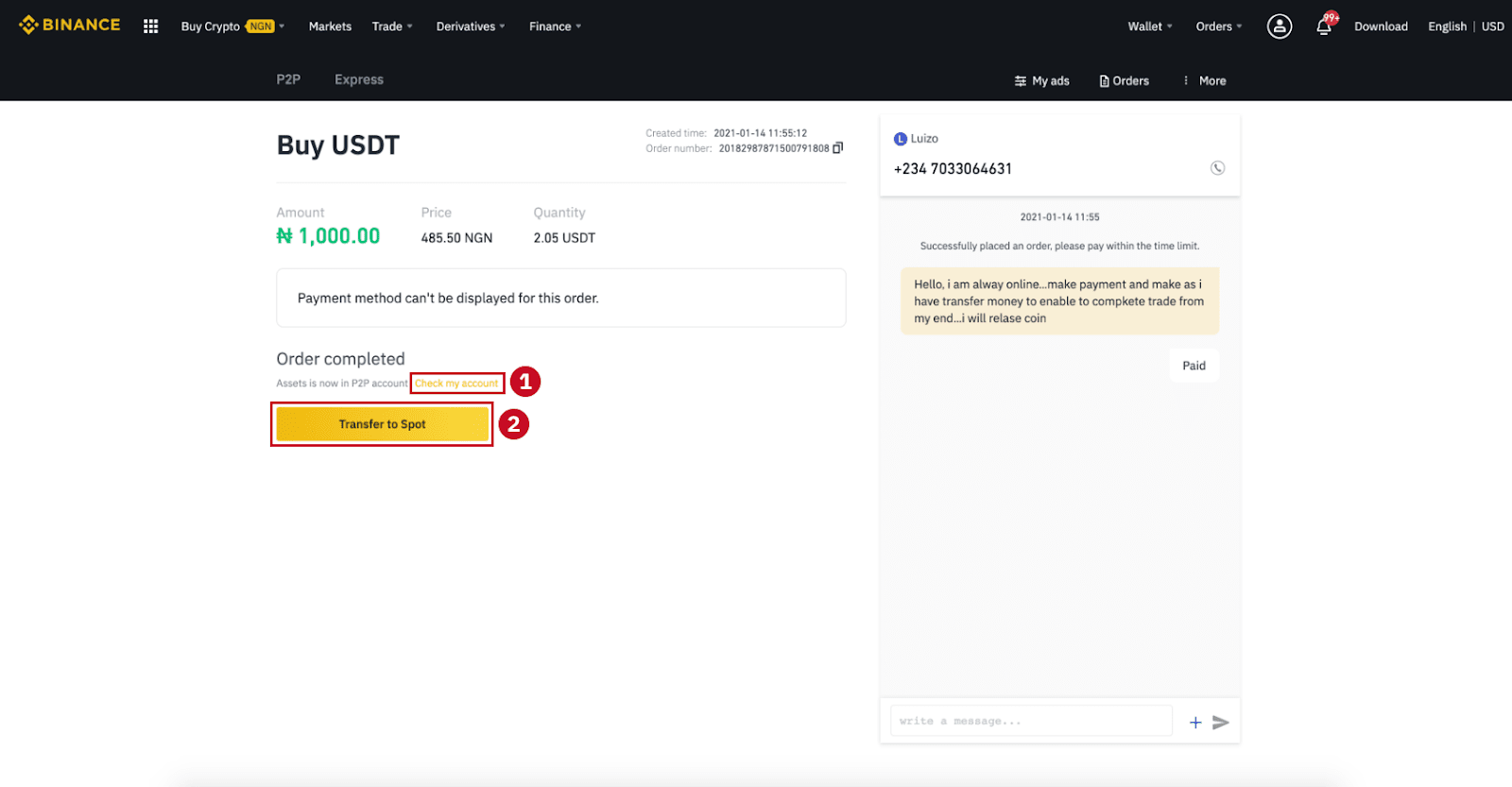Open the user profile icon
The height and width of the screenshot is (787, 1512).
1280,26
